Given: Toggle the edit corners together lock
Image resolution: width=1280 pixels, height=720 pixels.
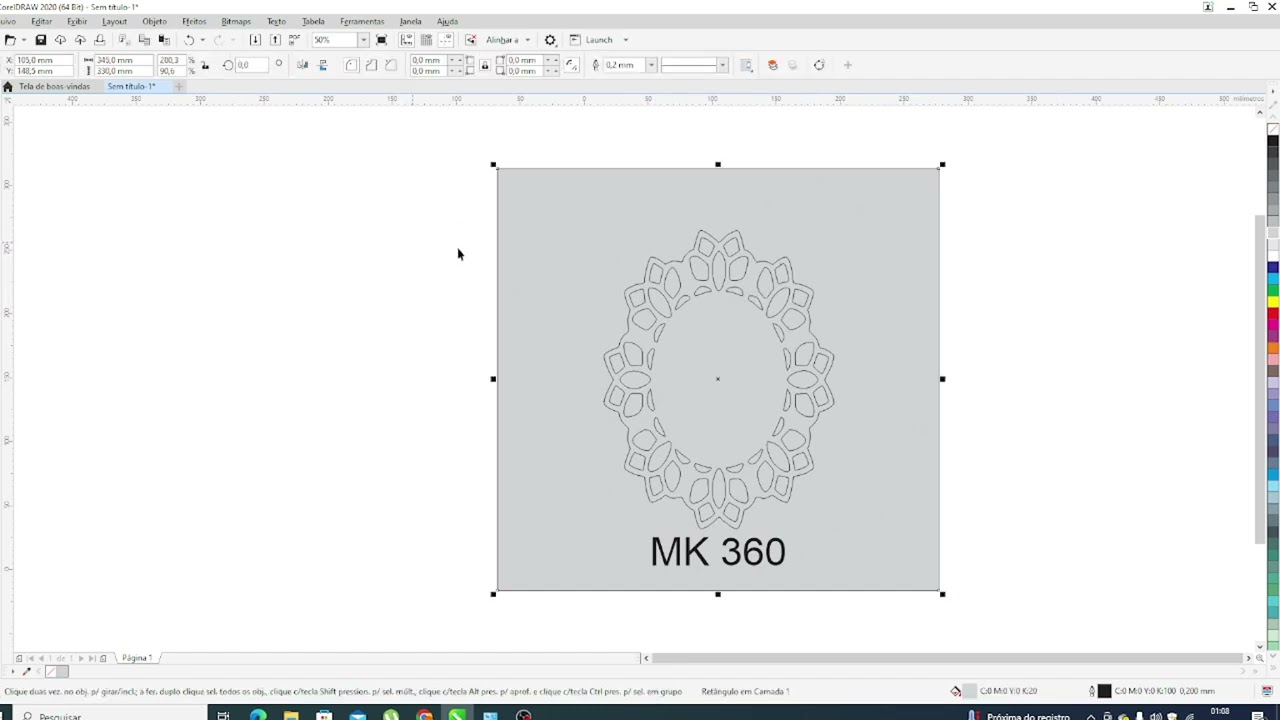Looking at the screenshot, I should 485,66.
